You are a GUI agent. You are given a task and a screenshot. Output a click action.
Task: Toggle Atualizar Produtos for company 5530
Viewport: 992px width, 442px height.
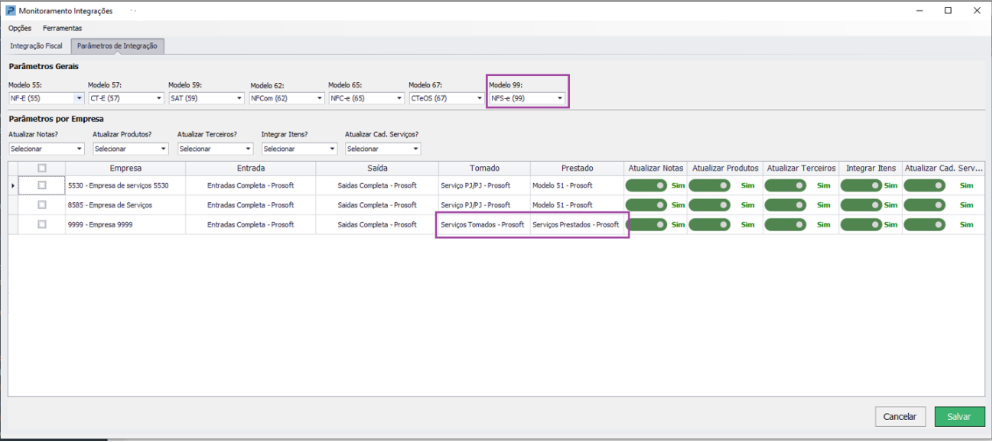(x=709, y=185)
